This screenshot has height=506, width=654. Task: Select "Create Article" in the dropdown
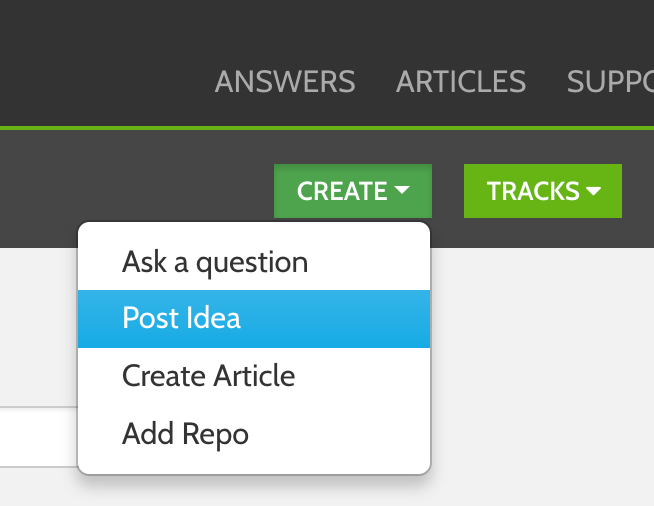tap(208, 376)
